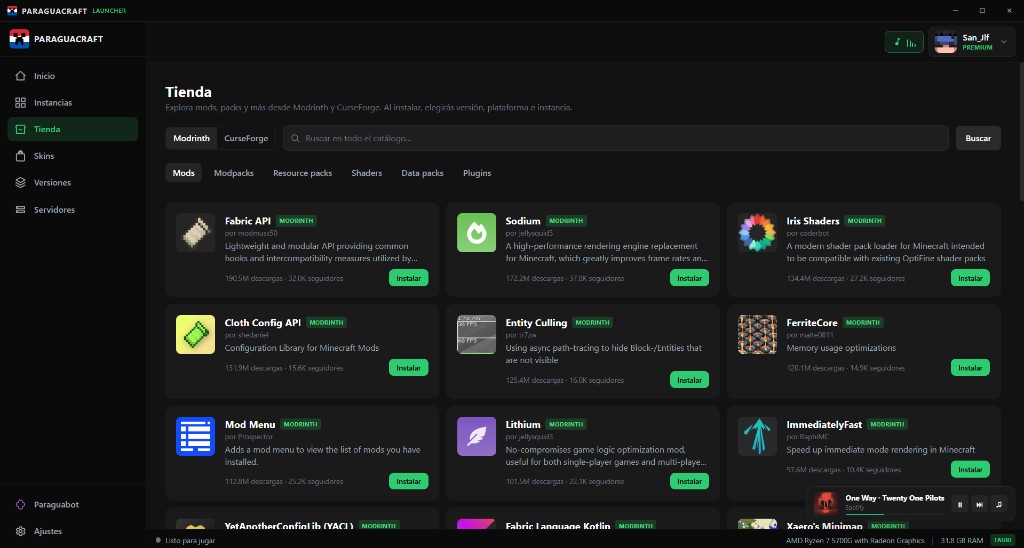Open the Versiones layers icon
The width and height of the screenshot is (1024, 548).
[x=20, y=183]
